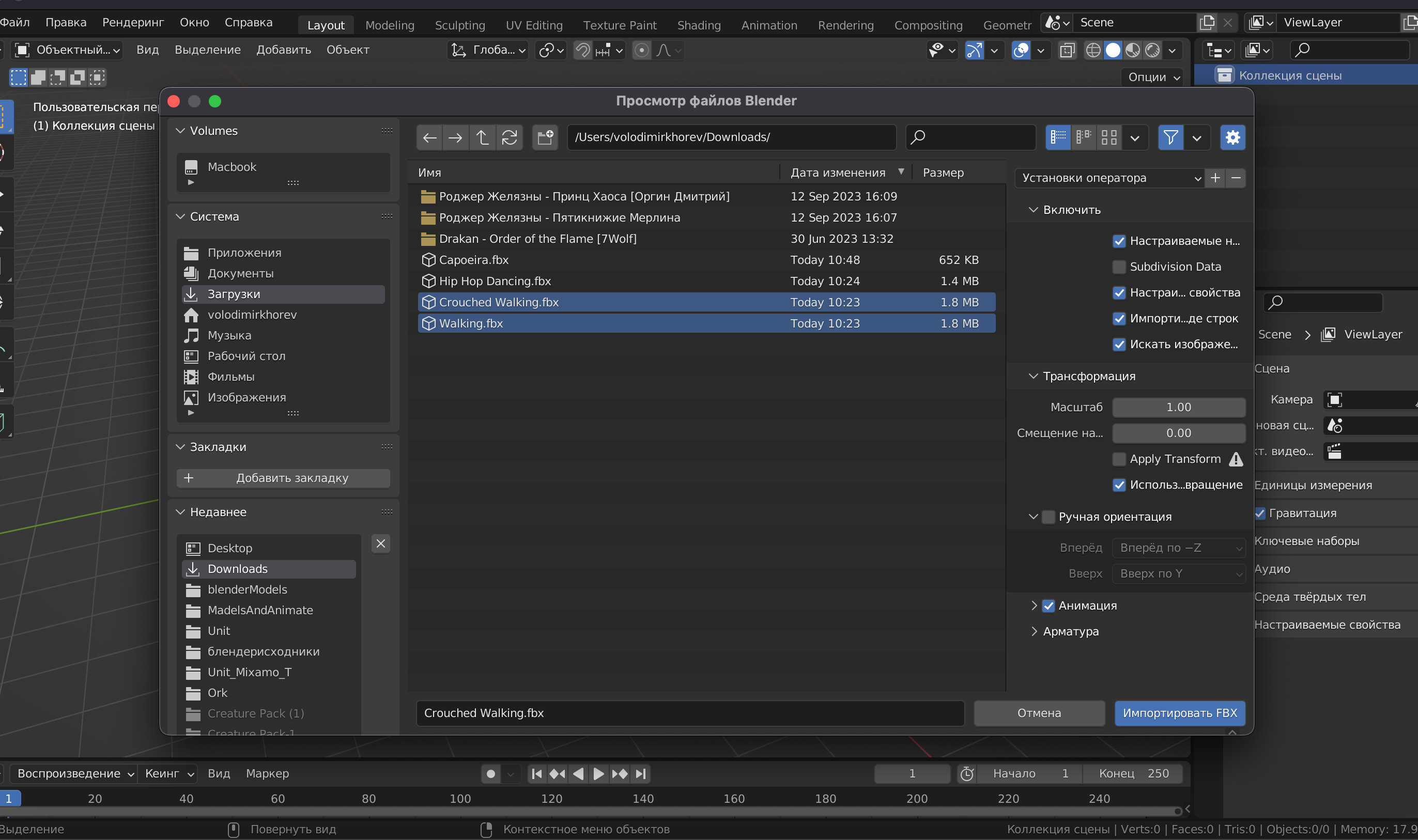This screenshot has width=1418, height=840.
Task: Toggle file filtering funnel icon
Action: coord(1170,137)
